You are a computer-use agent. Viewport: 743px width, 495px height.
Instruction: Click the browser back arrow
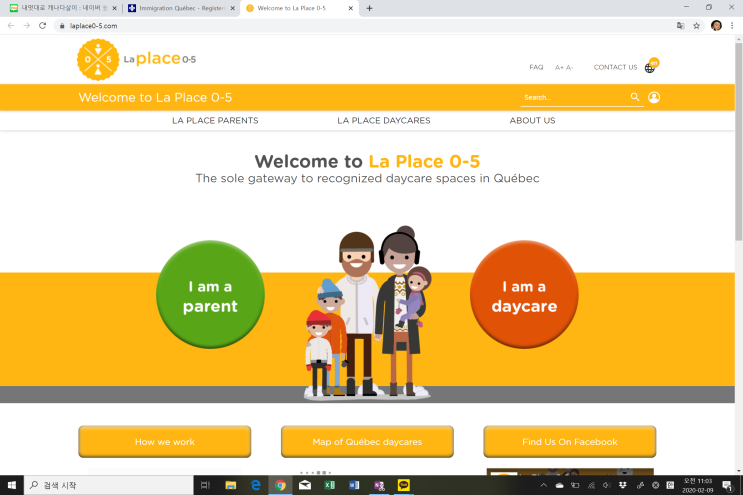(x=11, y=26)
